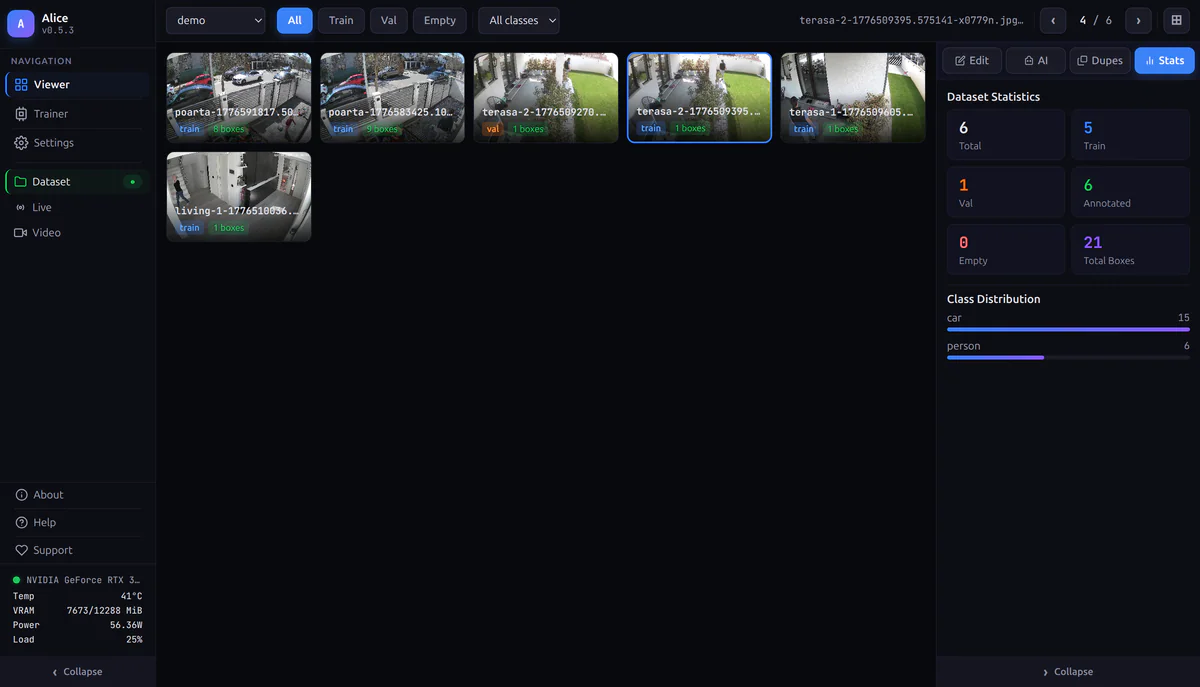The height and width of the screenshot is (687, 1200).
Task: Open the demo dataset dropdown
Action: 215,20
